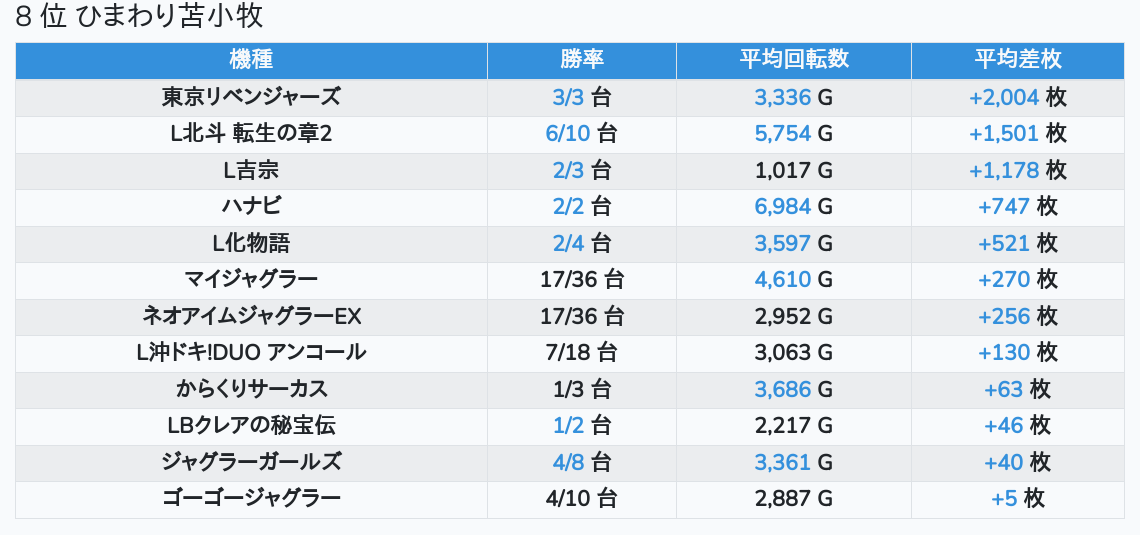The image size is (1140, 535).
Task: Click the ゴーゴージャグラー machine name
Action: [x=251, y=499]
